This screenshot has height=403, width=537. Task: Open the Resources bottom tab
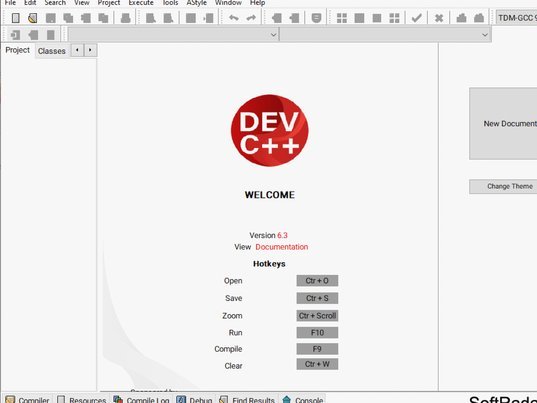click(x=82, y=399)
